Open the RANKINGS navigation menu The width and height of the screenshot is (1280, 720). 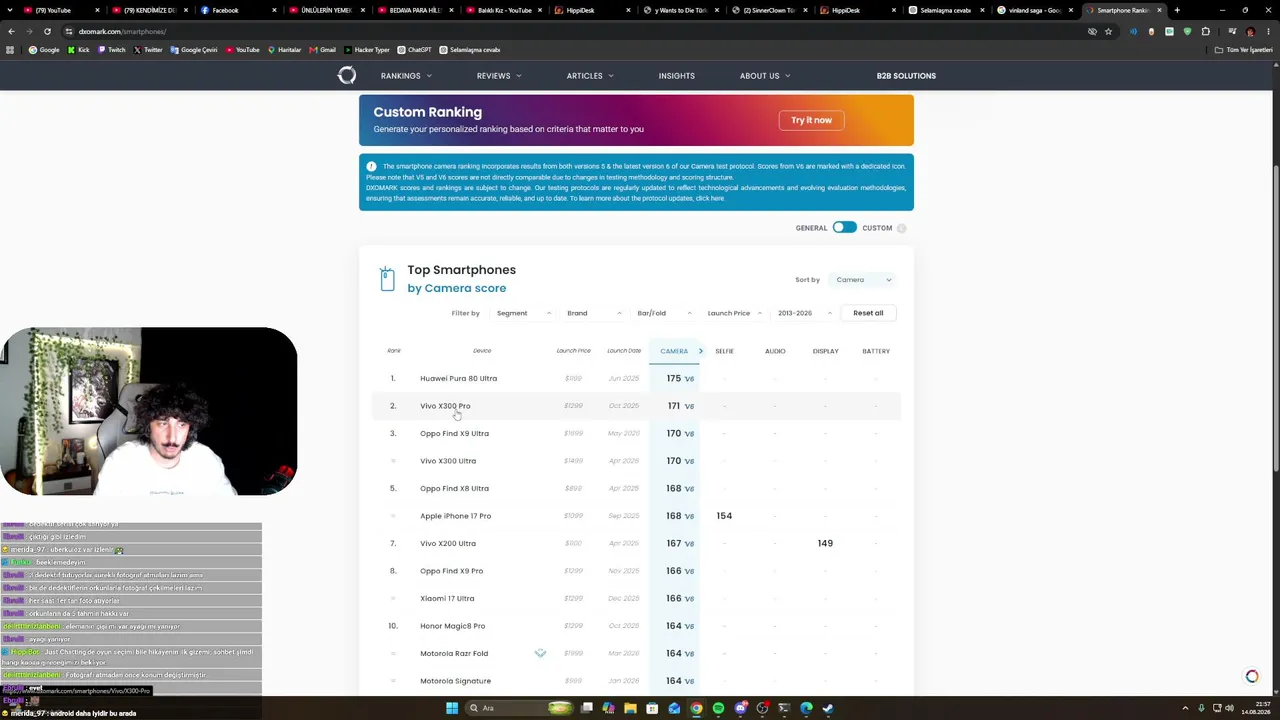pyautogui.click(x=406, y=76)
